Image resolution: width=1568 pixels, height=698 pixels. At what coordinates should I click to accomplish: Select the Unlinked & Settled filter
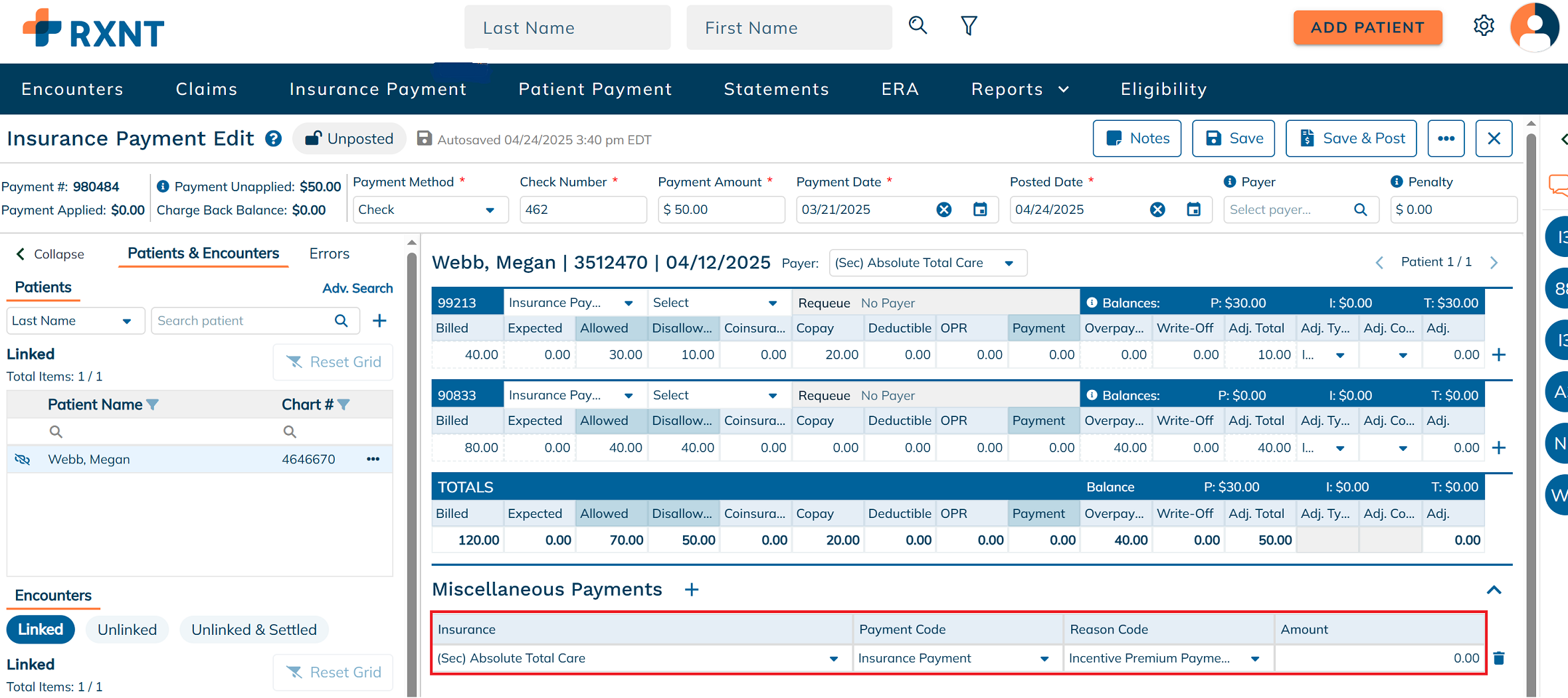point(254,630)
